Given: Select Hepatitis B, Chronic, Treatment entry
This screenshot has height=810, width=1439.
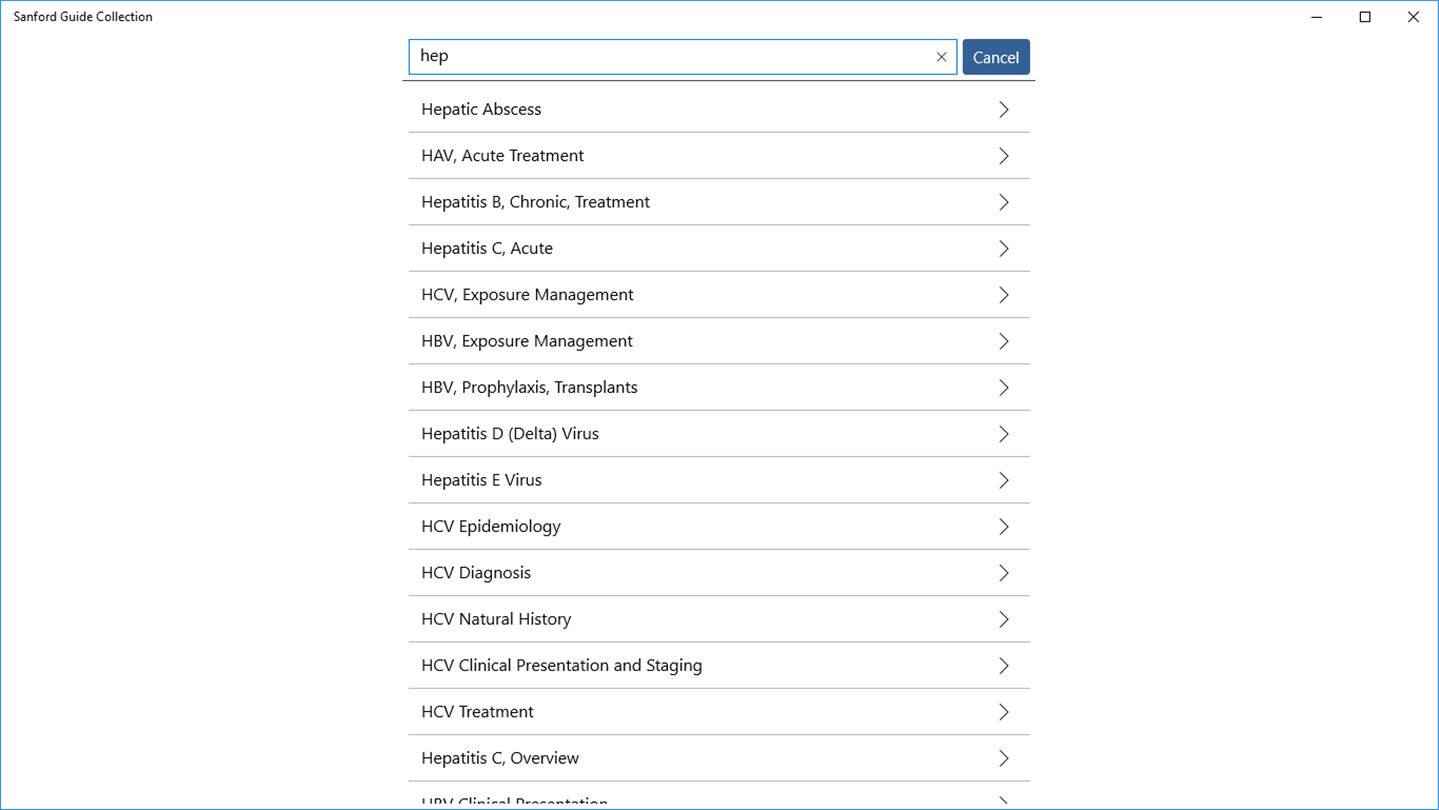Looking at the screenshot, I should [535, 202].
